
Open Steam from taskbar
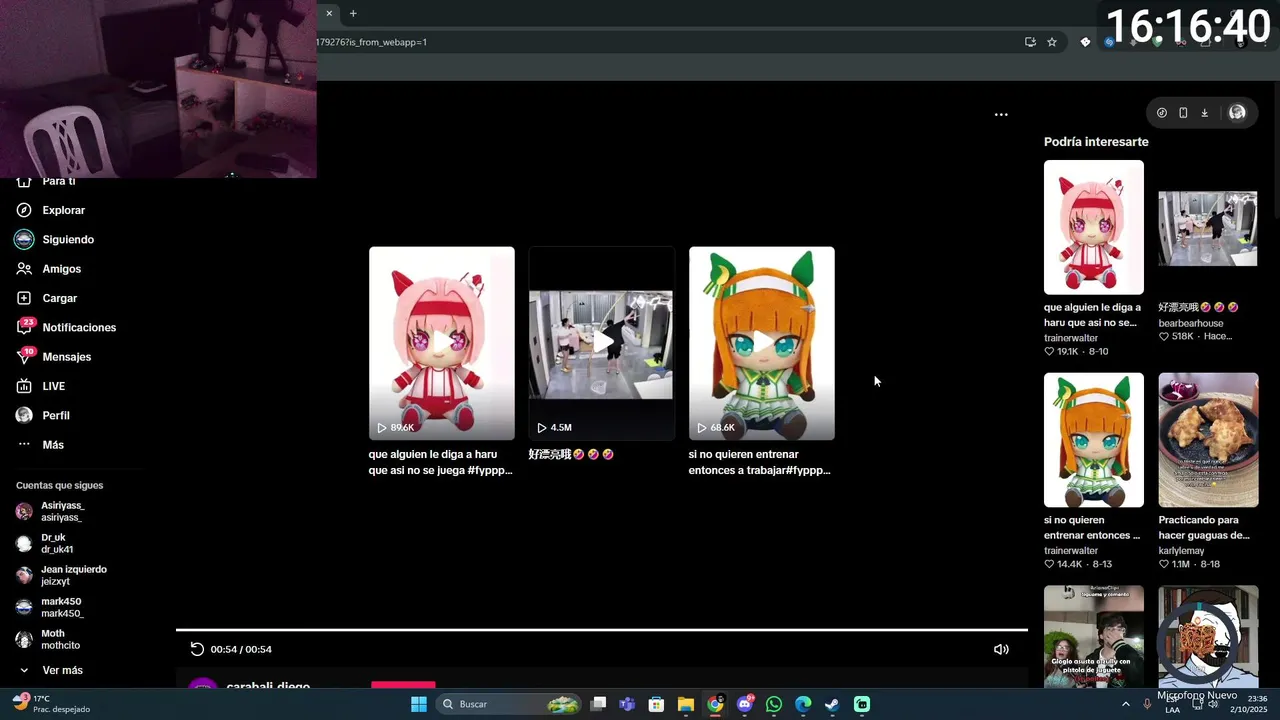click(x=832, y=704)
